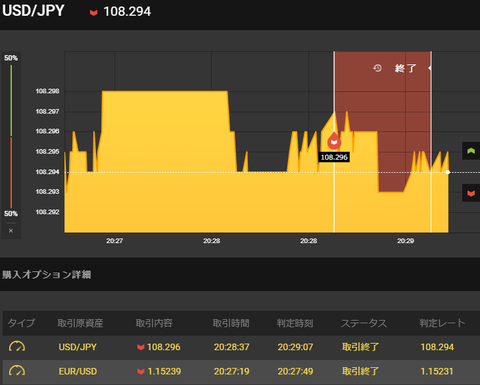Click the lower 50% sentiment label

pos(11,214)
